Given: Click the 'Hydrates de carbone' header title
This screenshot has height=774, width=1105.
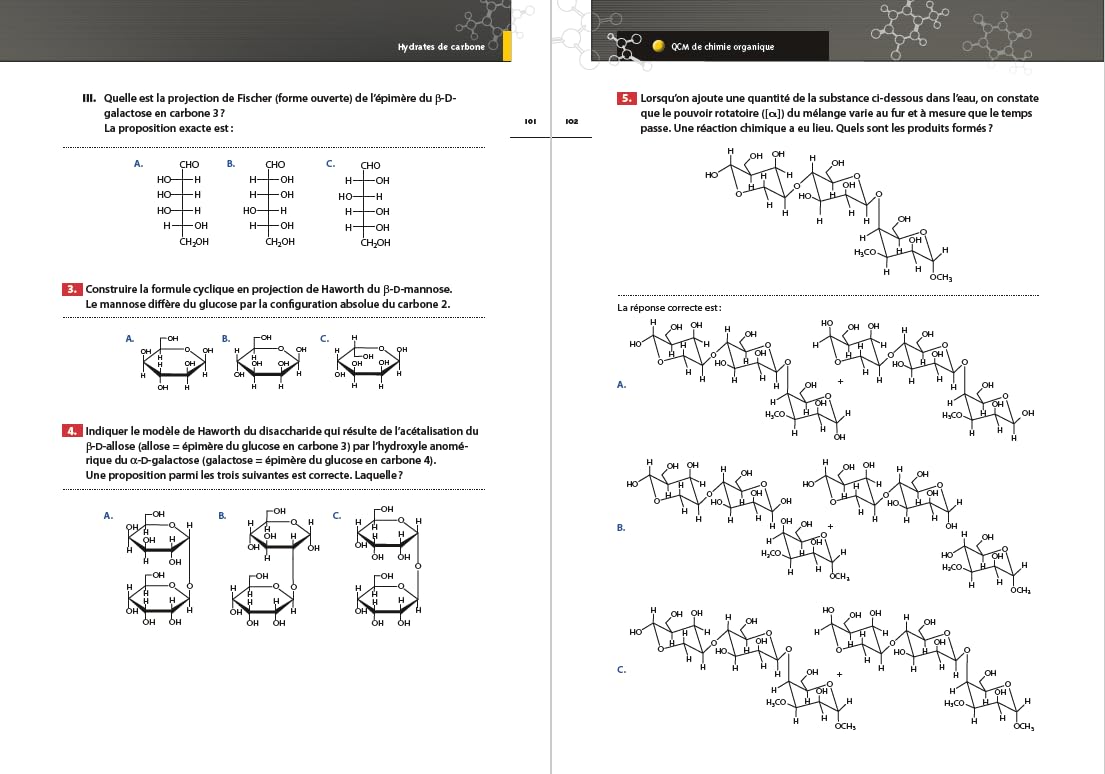Looking at the screenshot, I should [441, 47].
